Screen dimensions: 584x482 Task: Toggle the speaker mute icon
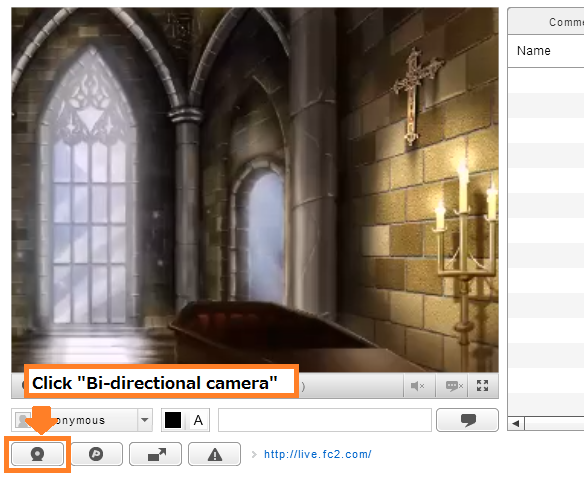418,386
